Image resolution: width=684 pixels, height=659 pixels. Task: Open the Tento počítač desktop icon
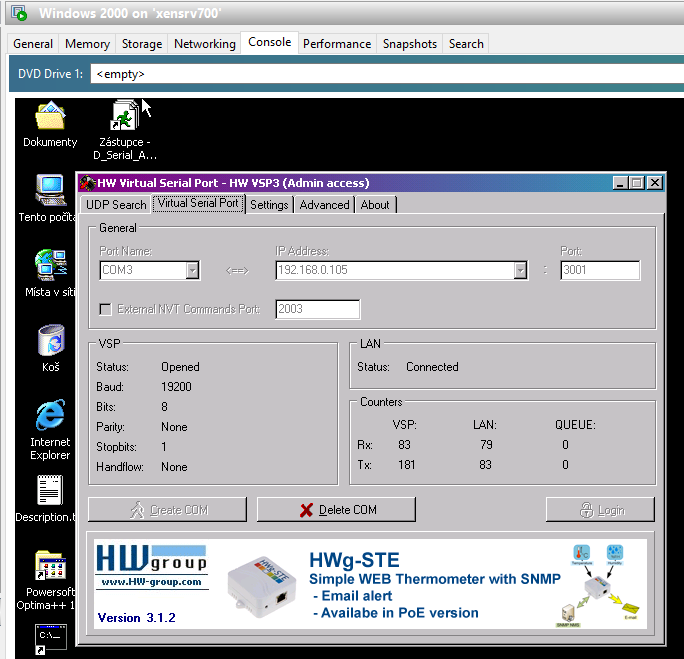tap(50, 190)
